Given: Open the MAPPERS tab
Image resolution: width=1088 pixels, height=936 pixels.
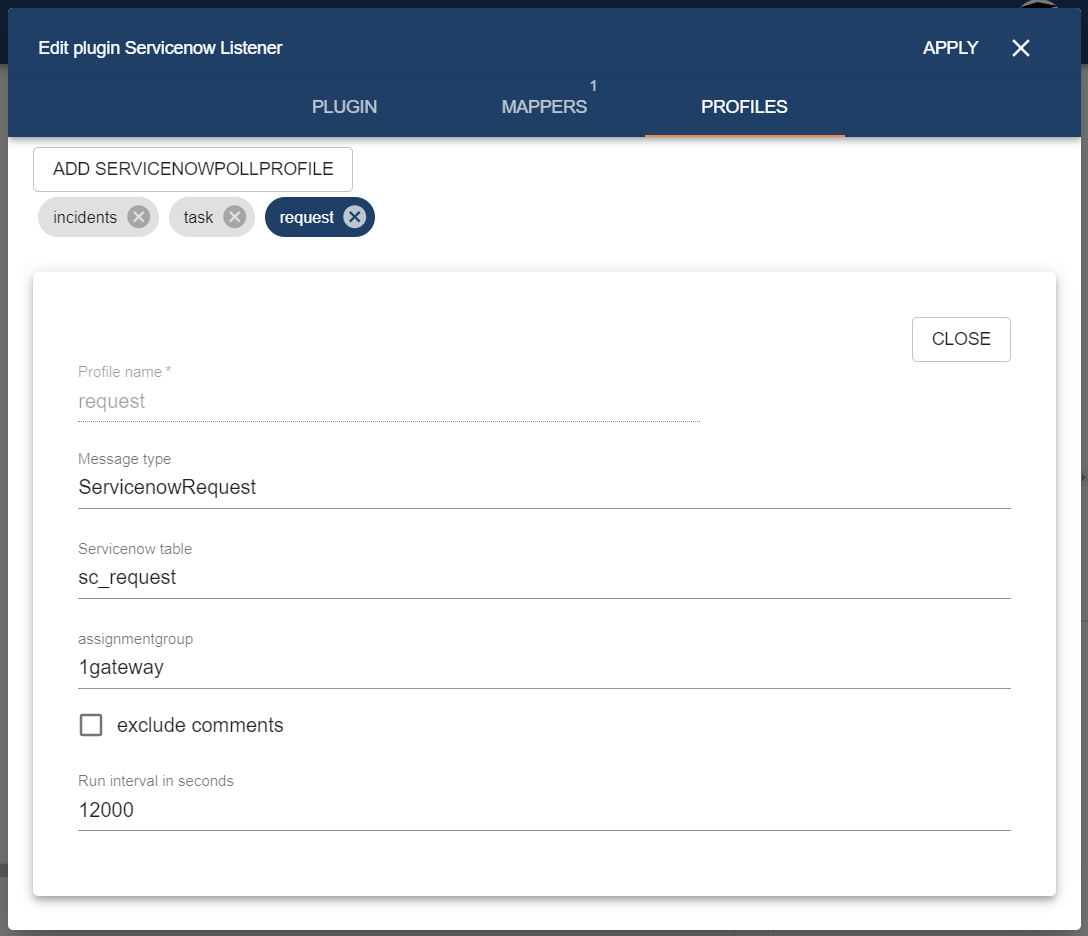Looking at the screenshot, I should (x=544, y=107).
